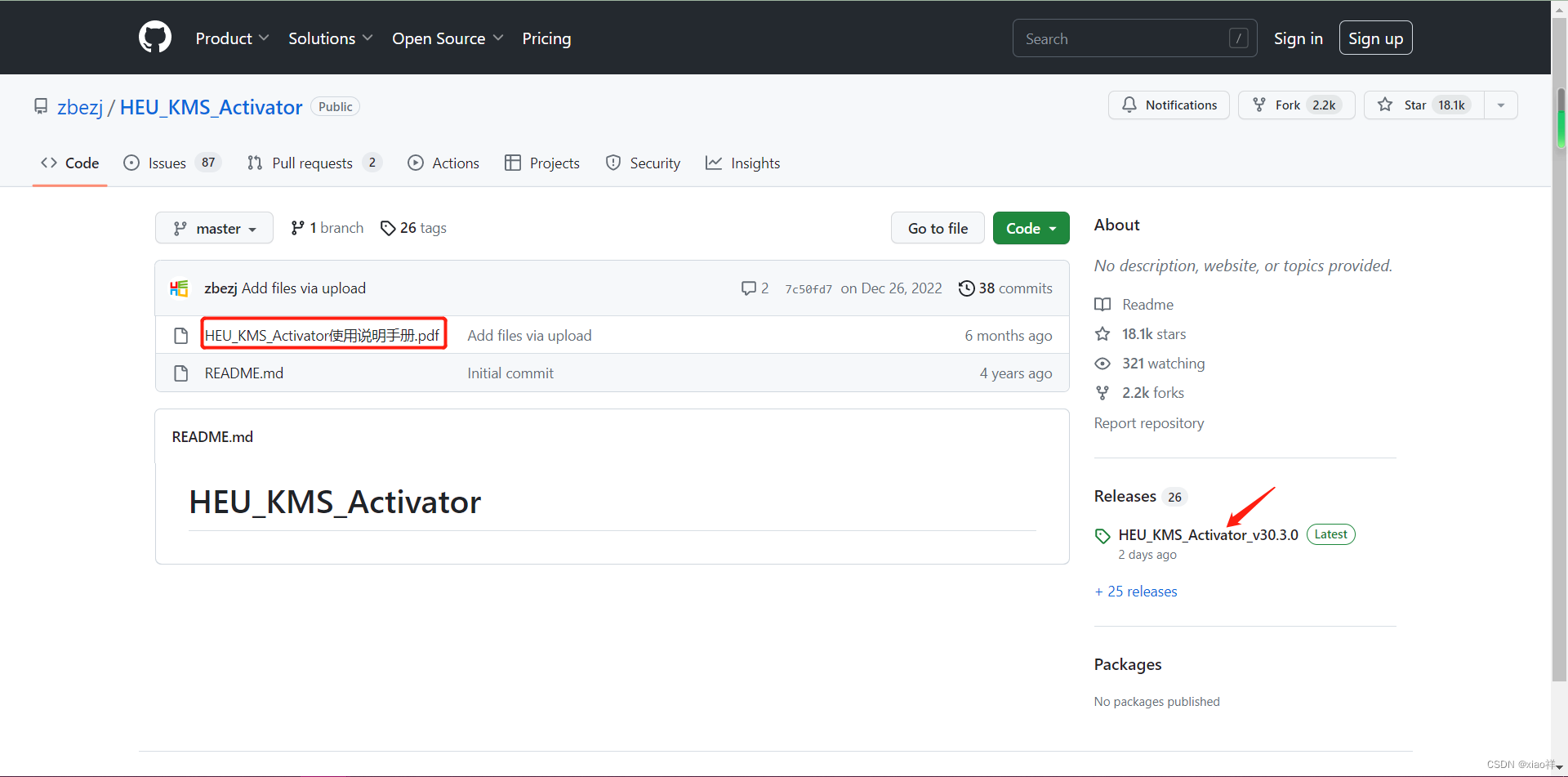This screenshot has height=777, width=1568.
Task: Open the Pricing page
Action: [546, 38]
